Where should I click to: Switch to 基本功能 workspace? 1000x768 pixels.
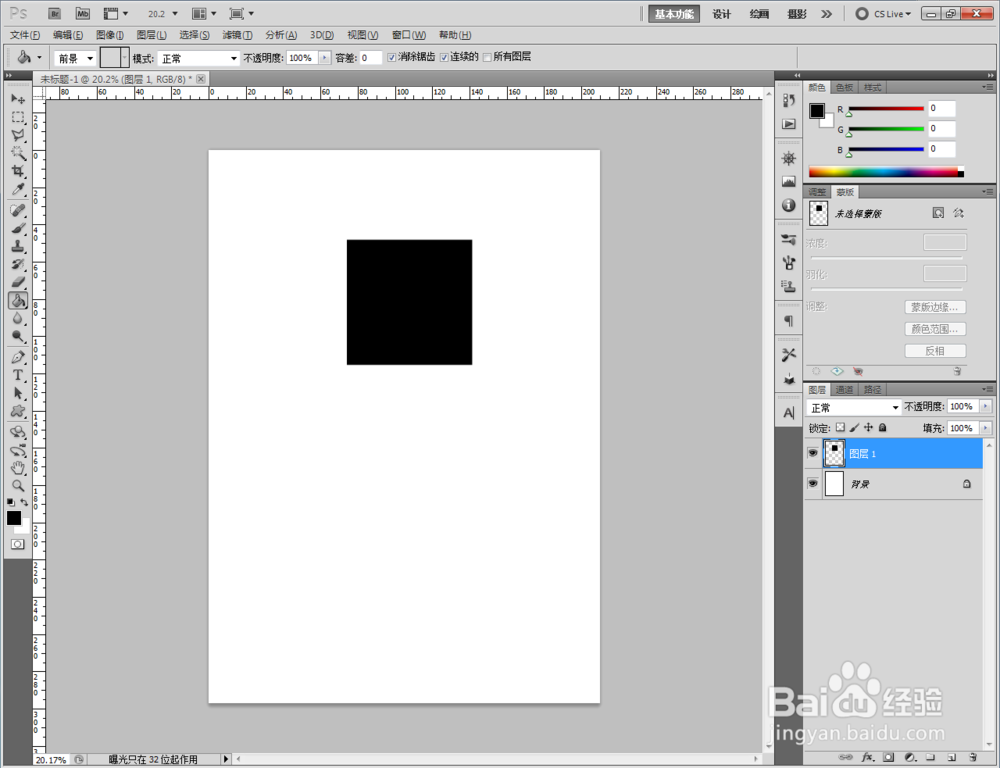[674, 13]
